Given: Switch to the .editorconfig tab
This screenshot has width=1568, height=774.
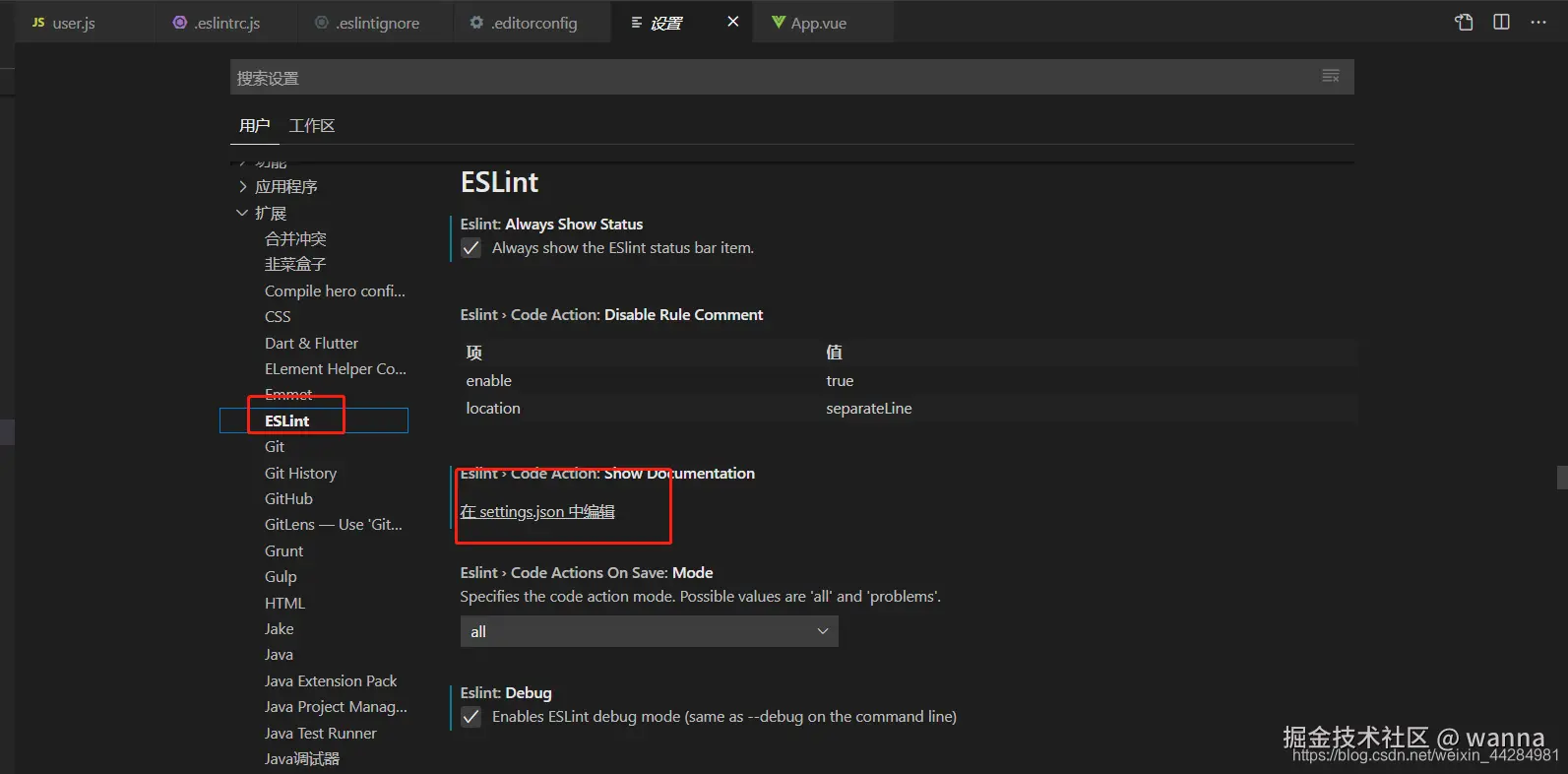Looking at the screenshot, I should 524,23.
